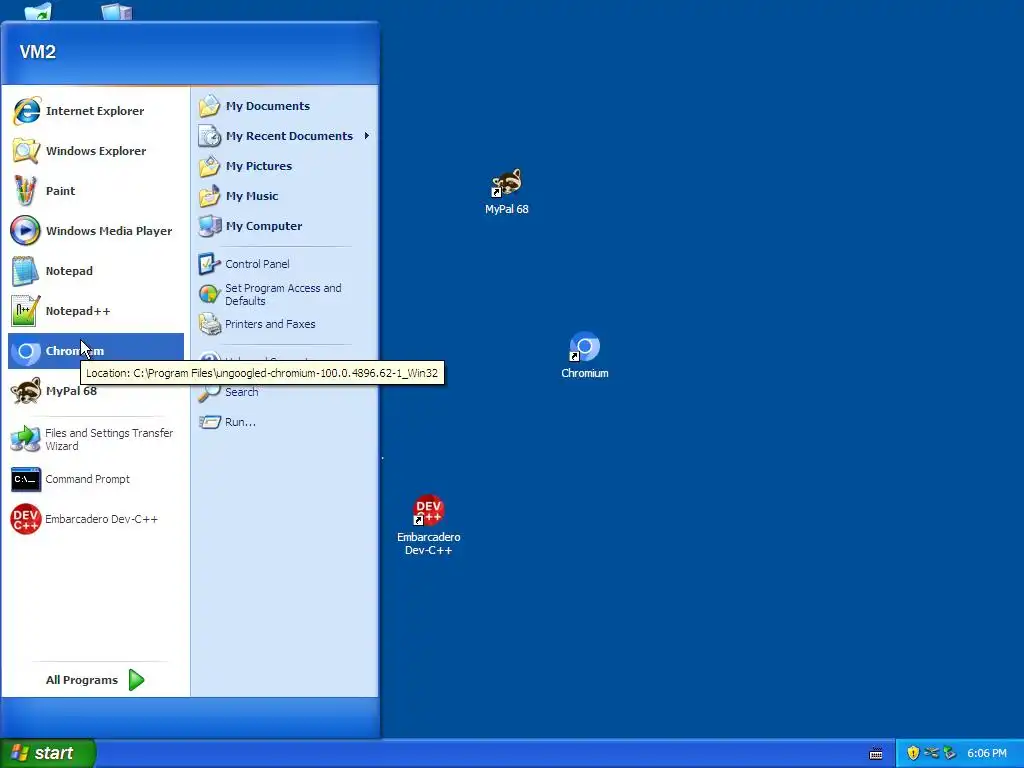Select Printers and Faxes menu label
Viewport: 1024px width, 768px height.
click(x=270, y=324)
